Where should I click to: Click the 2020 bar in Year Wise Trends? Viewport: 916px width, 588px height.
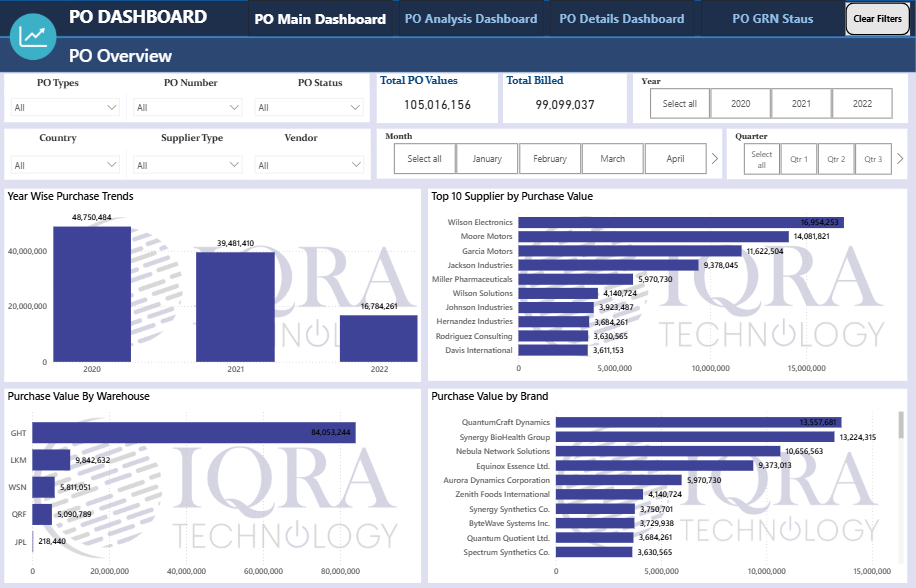pyautogui.click(x=92, y=294)
